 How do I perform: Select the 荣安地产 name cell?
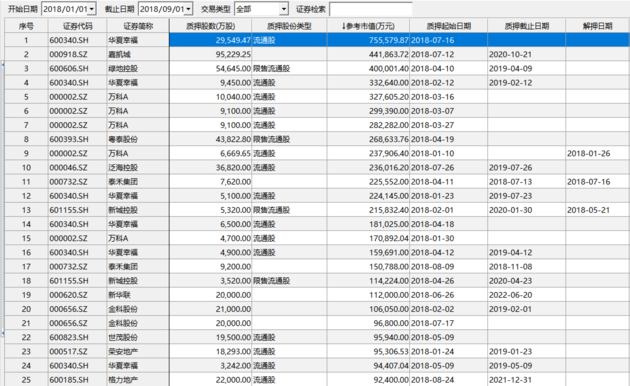(138, 351)
